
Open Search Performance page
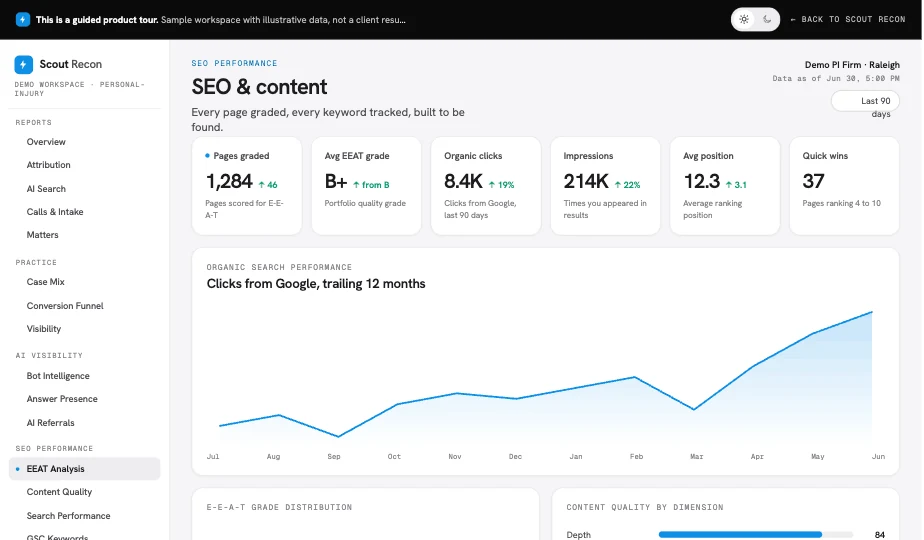68,516
